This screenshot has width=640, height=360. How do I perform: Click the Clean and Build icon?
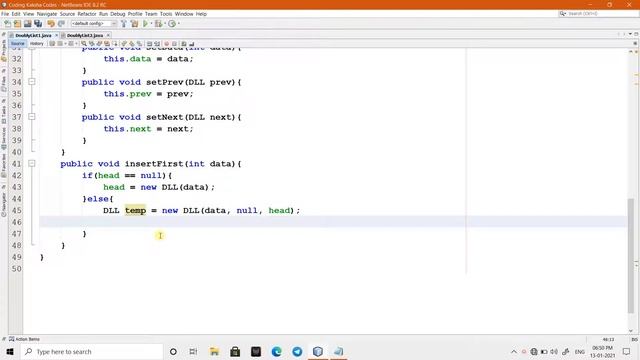[x=134, y=24]
